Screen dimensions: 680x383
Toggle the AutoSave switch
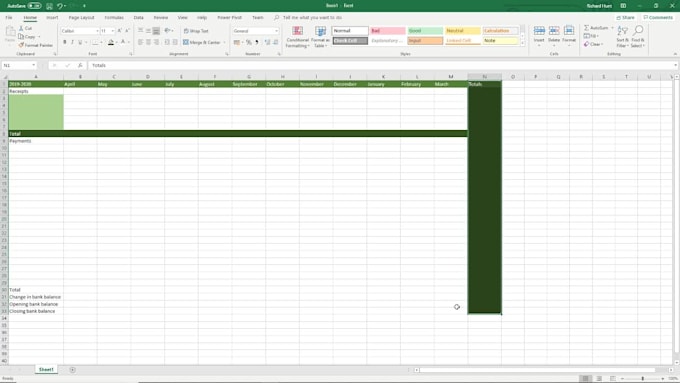coord(35,6)
